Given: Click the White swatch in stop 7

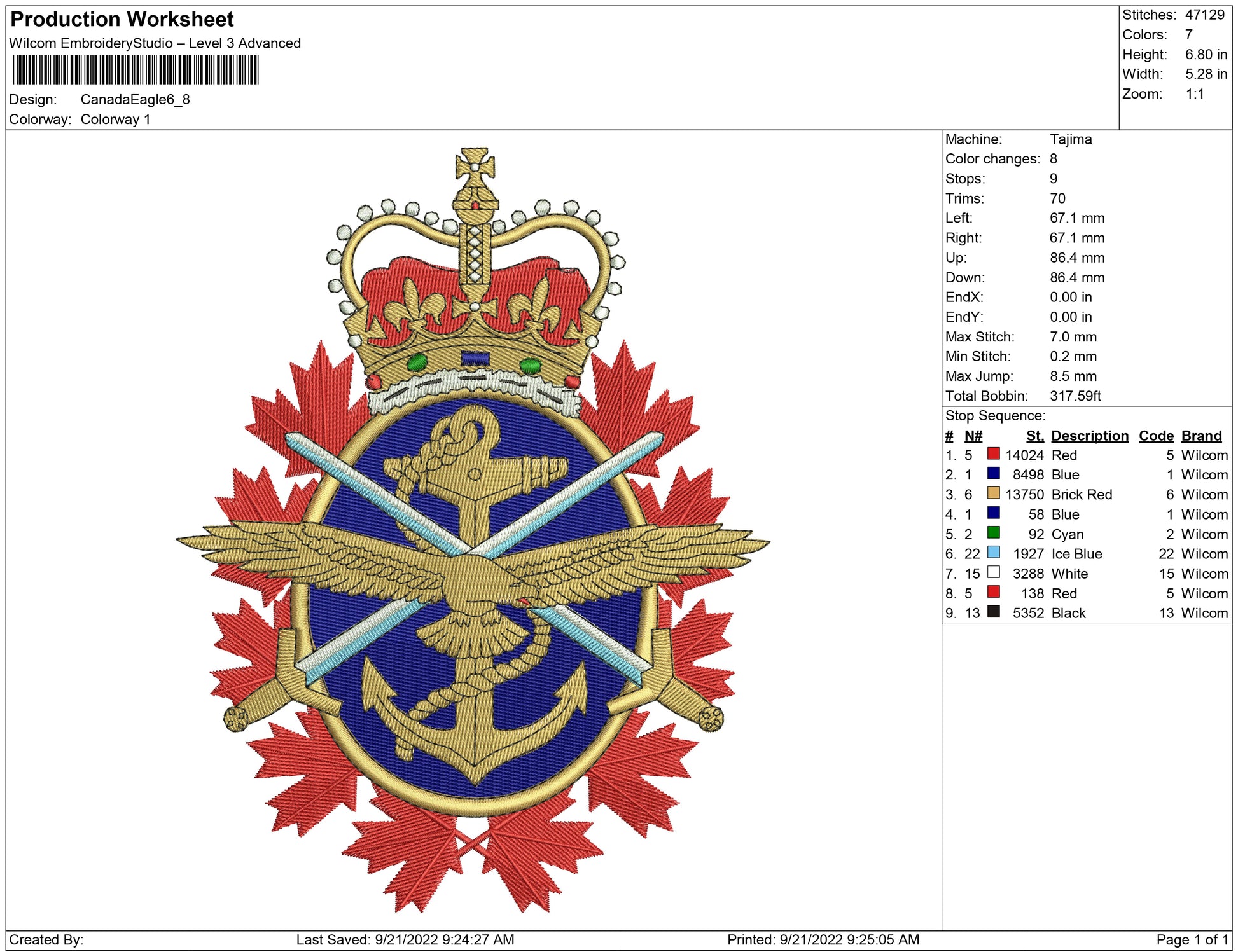Looking at the screenshot, I should click(993, 572).
